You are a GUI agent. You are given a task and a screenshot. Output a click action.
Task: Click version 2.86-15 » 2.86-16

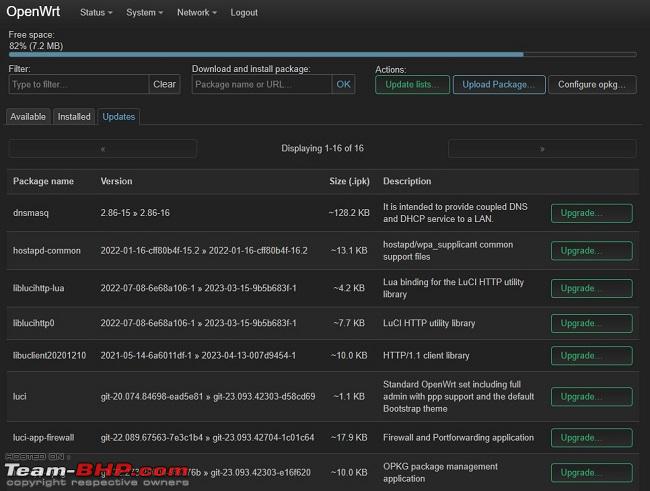(135, 213)
